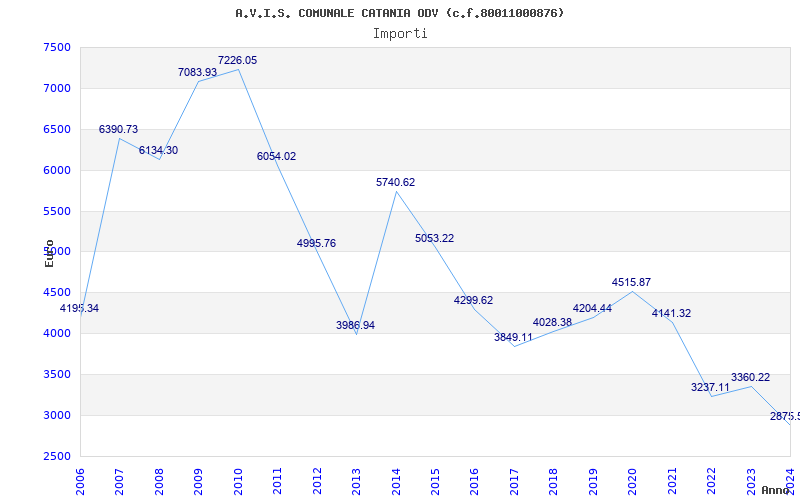Select the X-axis year 2014
Screen dimensions: 800x500
pyautogui.click(x=396, y=481)
